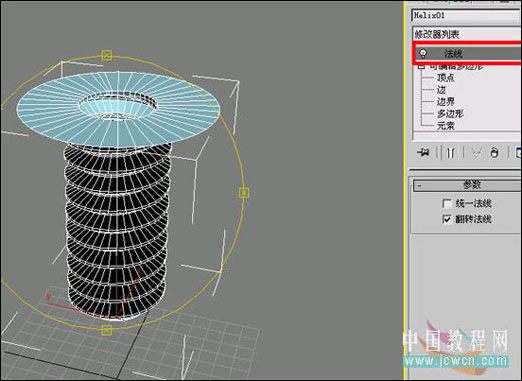This screenshot has height=381, width=522.
Task: Open the 修改器列表 modifier dropdown
Action: coord(467,34)
